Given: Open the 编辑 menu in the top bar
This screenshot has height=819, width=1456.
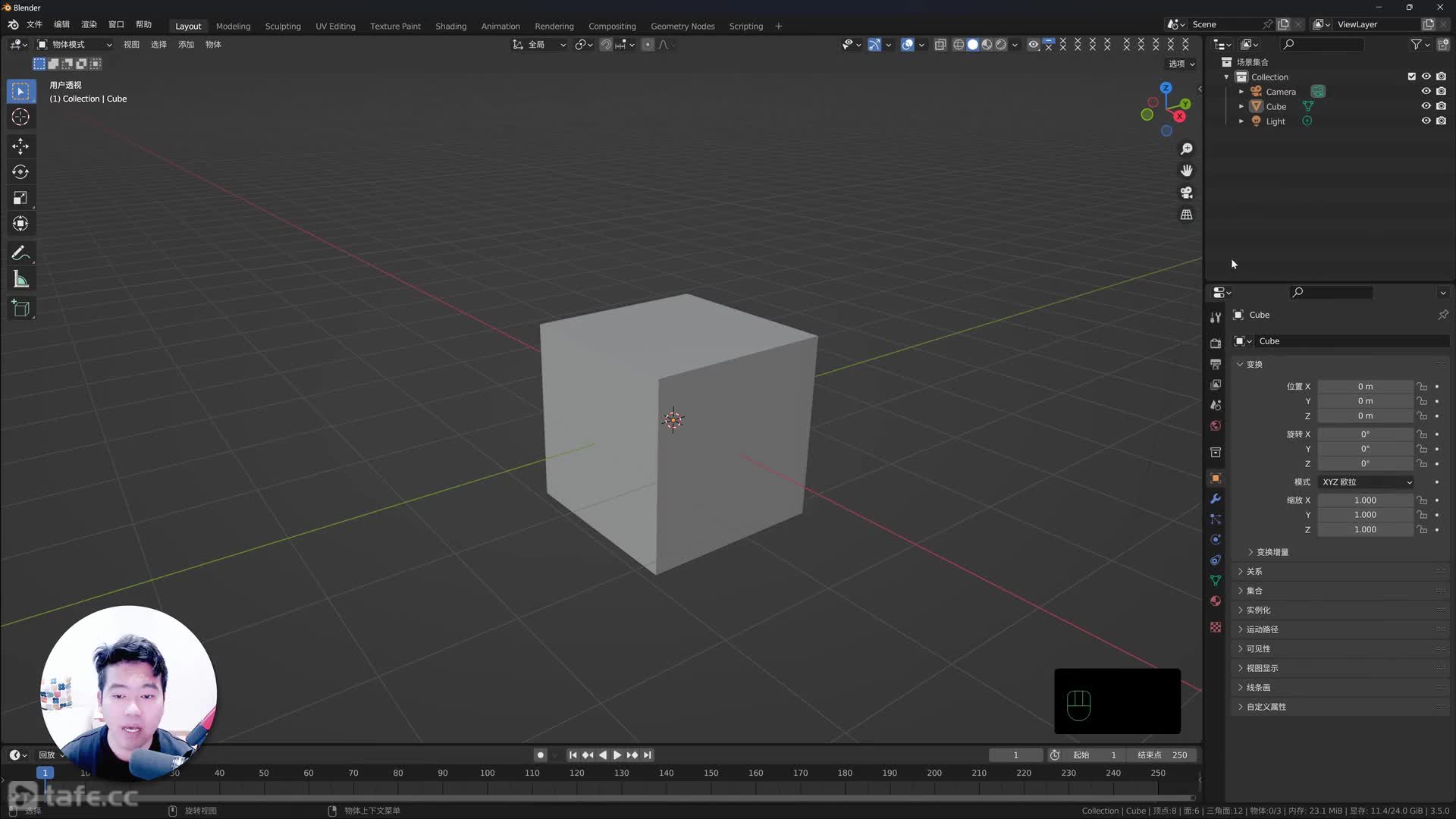Looking at the screenshot, I should click(61, 24).
